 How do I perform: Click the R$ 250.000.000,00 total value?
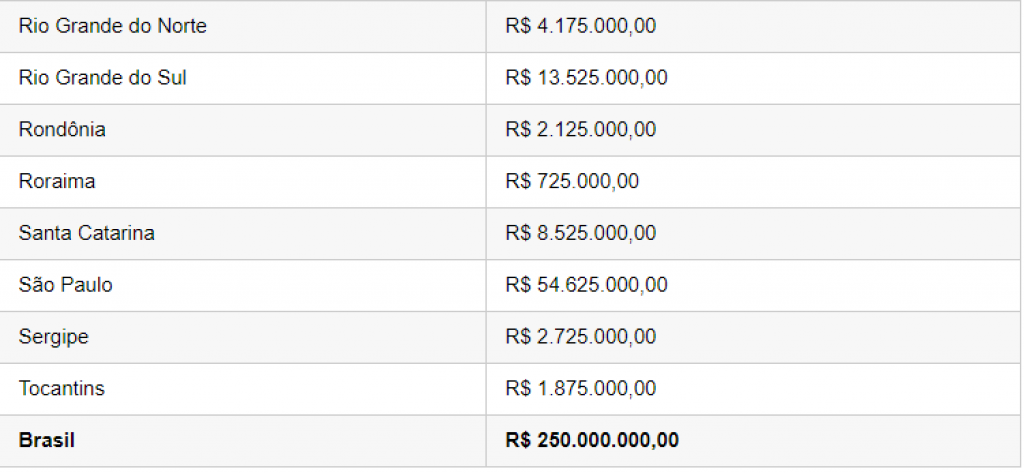[592, 440]
